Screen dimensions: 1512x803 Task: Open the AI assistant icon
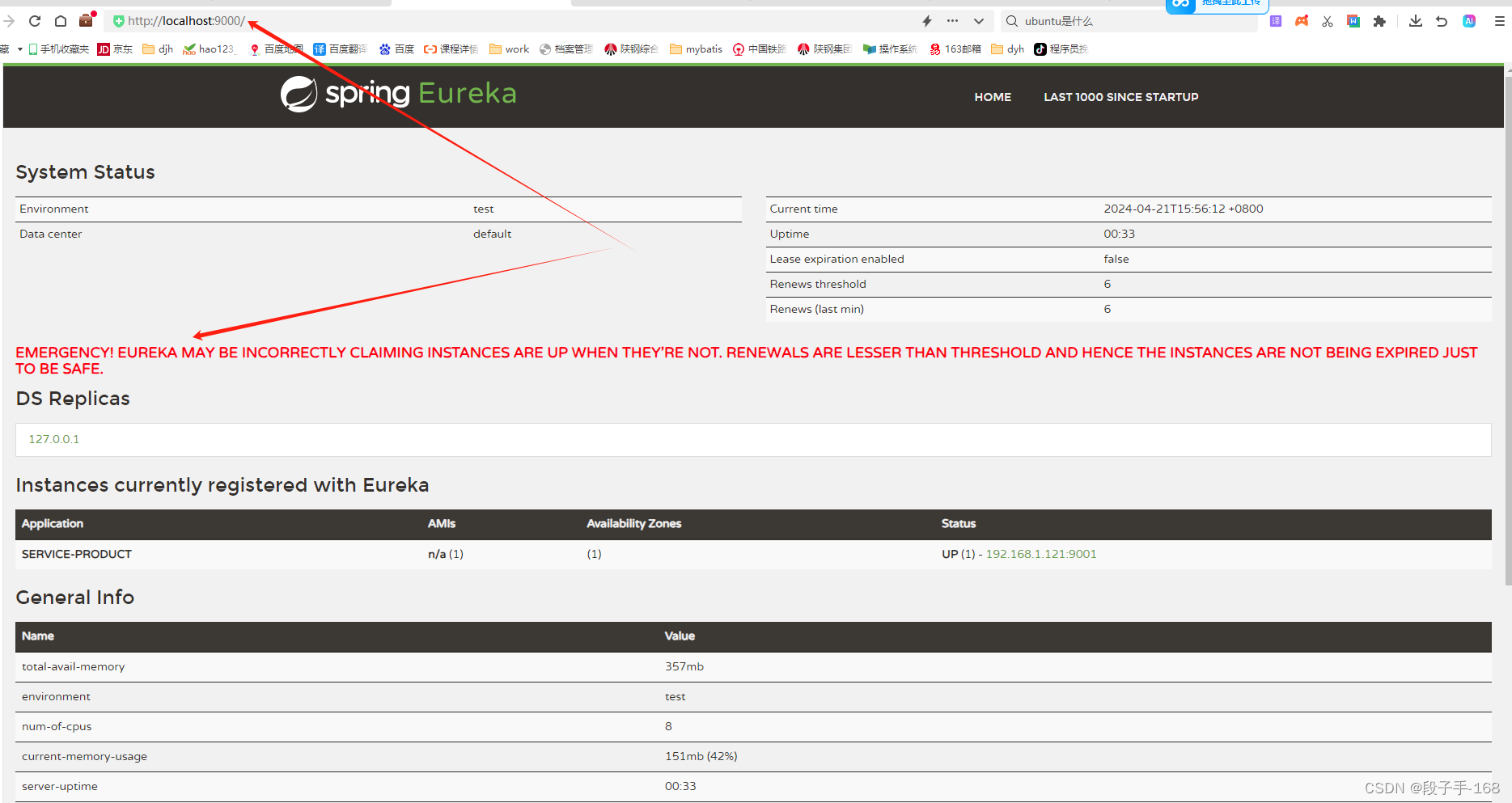(1469, 21)
